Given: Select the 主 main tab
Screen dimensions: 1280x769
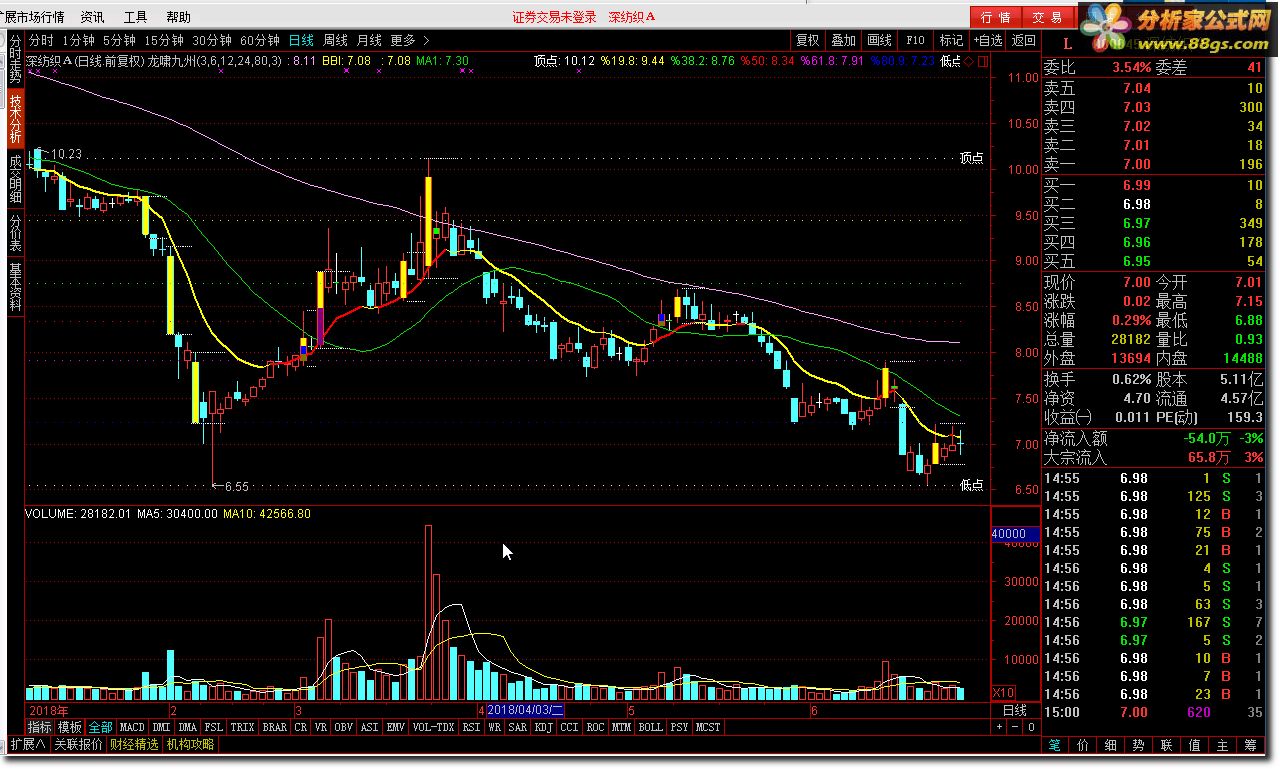Looking at the screenshot, I should tap(1223, 745).
